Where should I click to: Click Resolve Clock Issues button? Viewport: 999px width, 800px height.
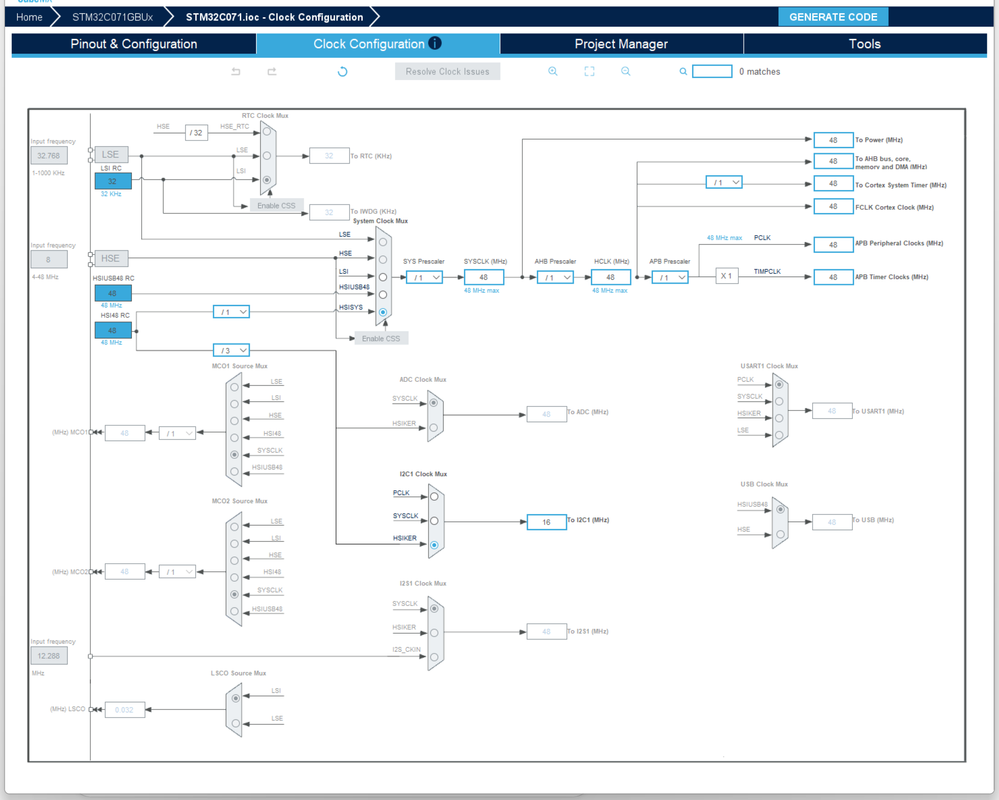447,71
